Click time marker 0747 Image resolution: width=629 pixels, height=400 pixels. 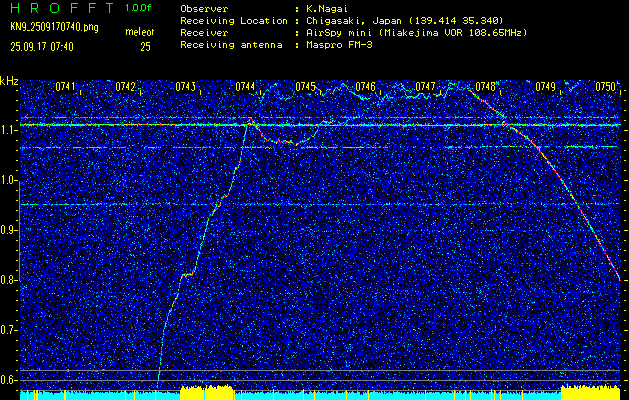point(425,87)
